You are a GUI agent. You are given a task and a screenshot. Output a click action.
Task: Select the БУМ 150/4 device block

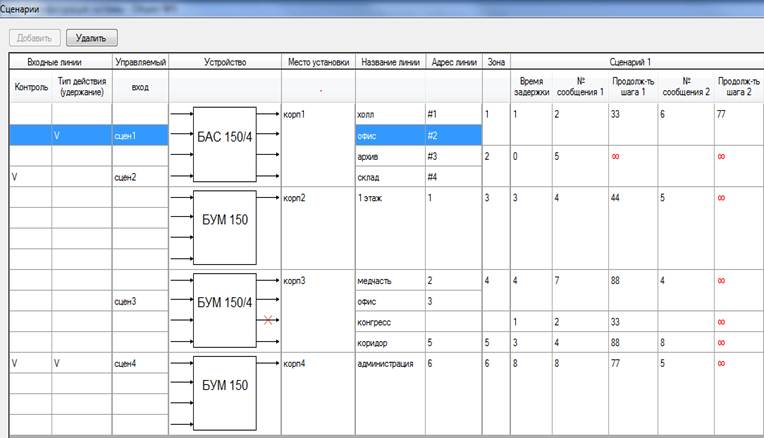pos(225,301)
